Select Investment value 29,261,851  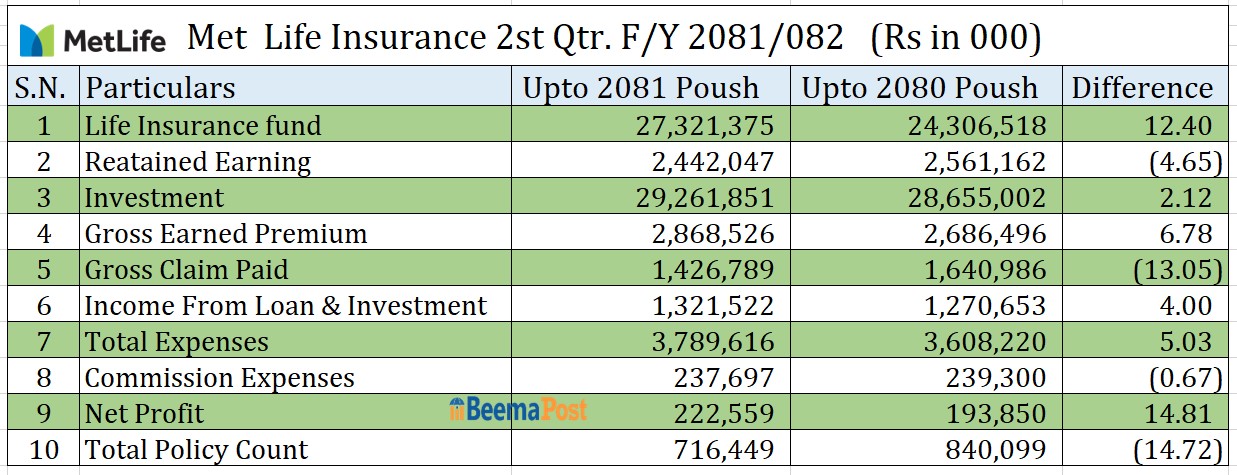(x=705, y=198)
